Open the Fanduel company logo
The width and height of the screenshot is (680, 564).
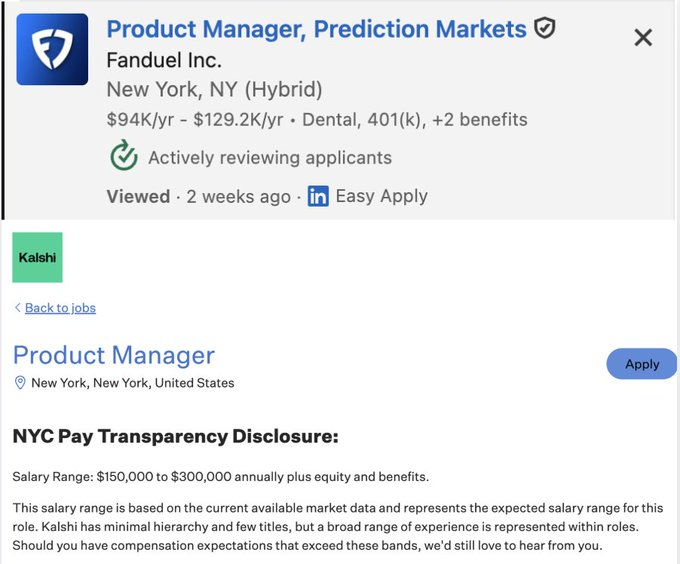52,49
